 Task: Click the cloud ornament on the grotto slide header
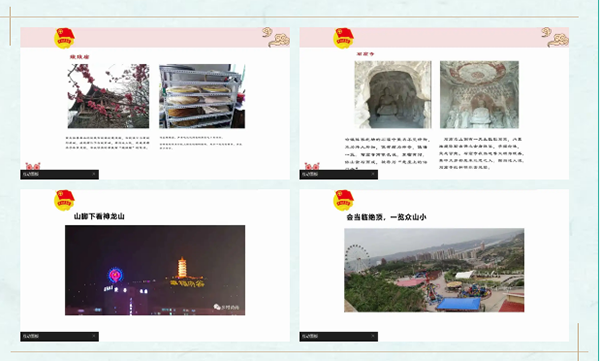tap(555, 37)
